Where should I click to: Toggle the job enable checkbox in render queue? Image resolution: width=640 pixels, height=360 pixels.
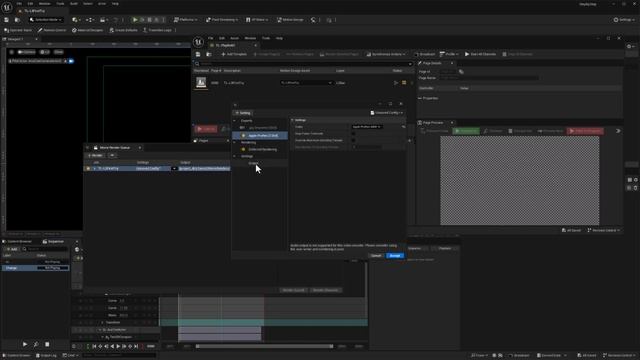(x=88, y=168)
